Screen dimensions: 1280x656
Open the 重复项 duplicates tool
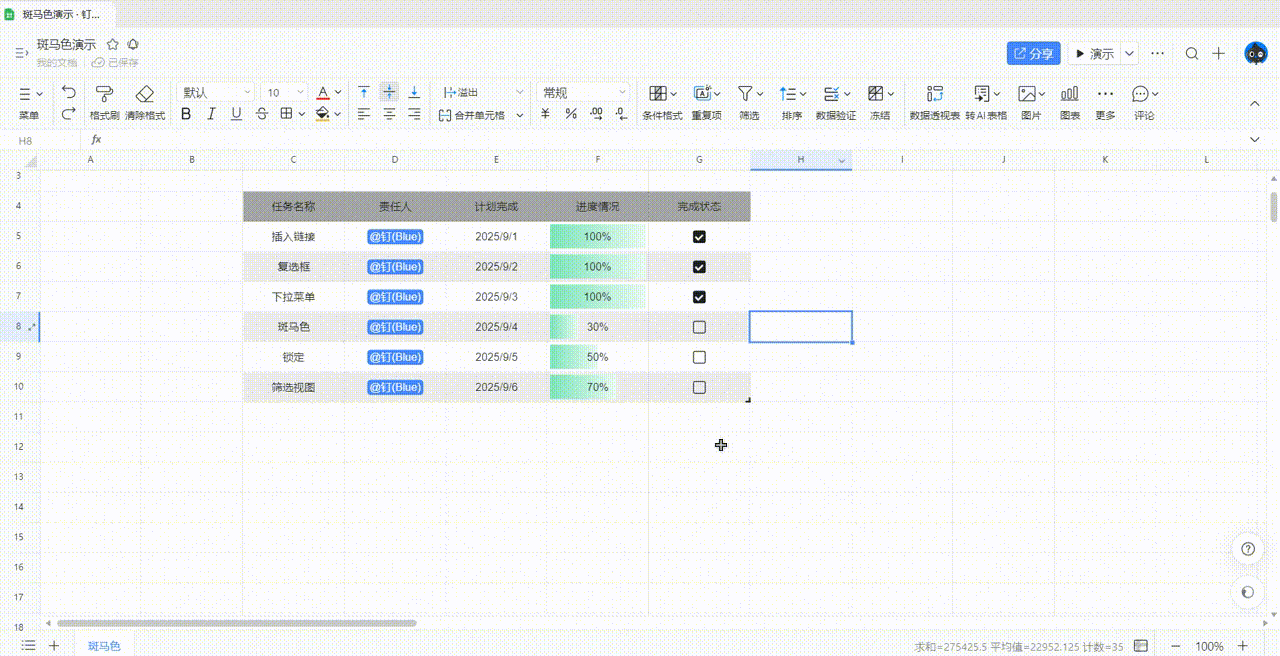706,103
